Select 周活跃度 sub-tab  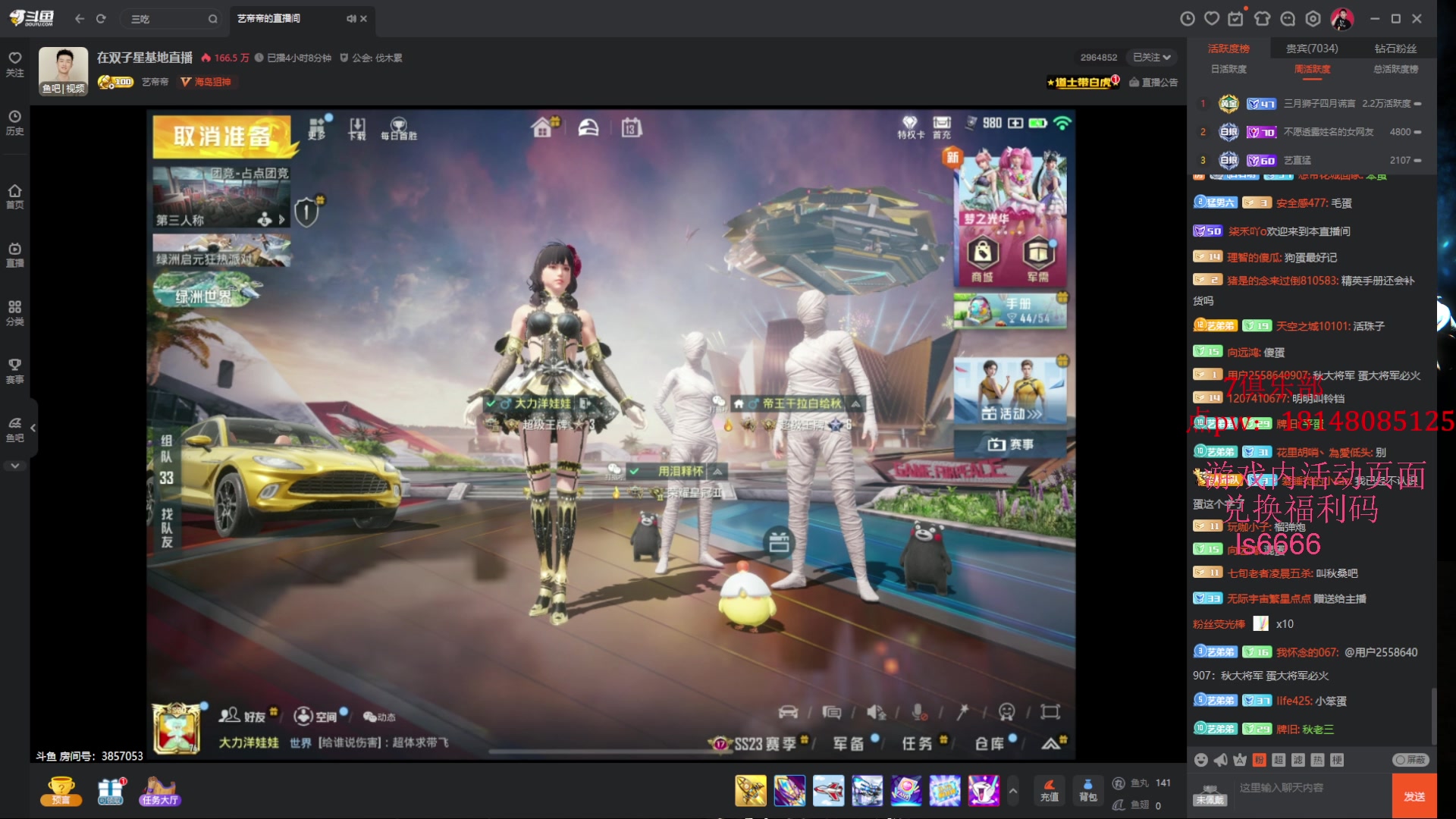1312,69
